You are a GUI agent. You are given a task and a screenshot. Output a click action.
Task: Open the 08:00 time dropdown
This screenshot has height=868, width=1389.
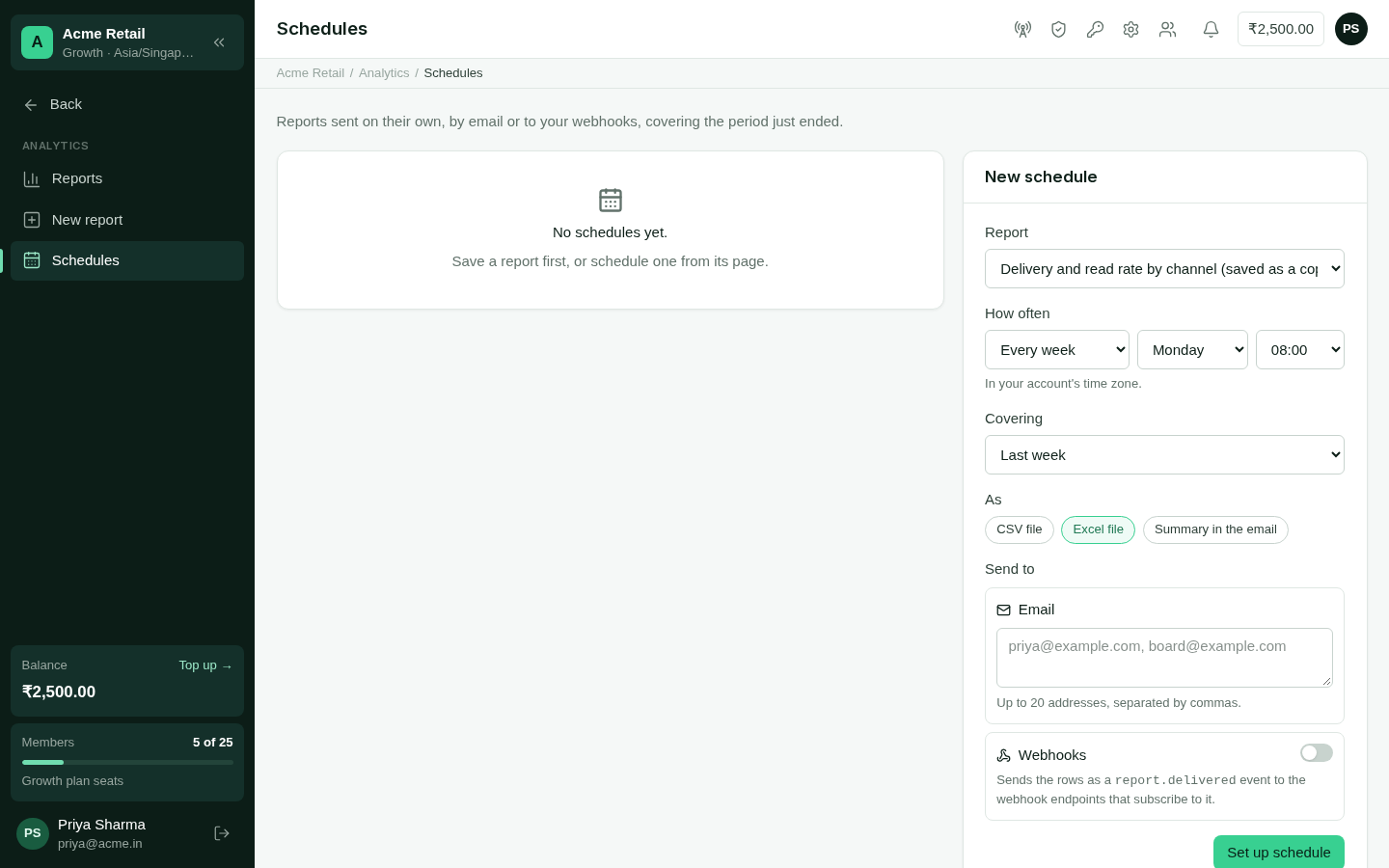[1300, 350]
